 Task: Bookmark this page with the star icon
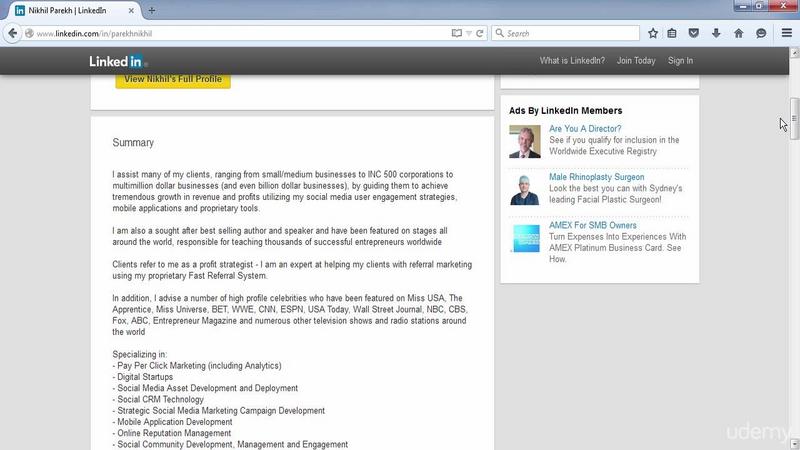point(653,33)
